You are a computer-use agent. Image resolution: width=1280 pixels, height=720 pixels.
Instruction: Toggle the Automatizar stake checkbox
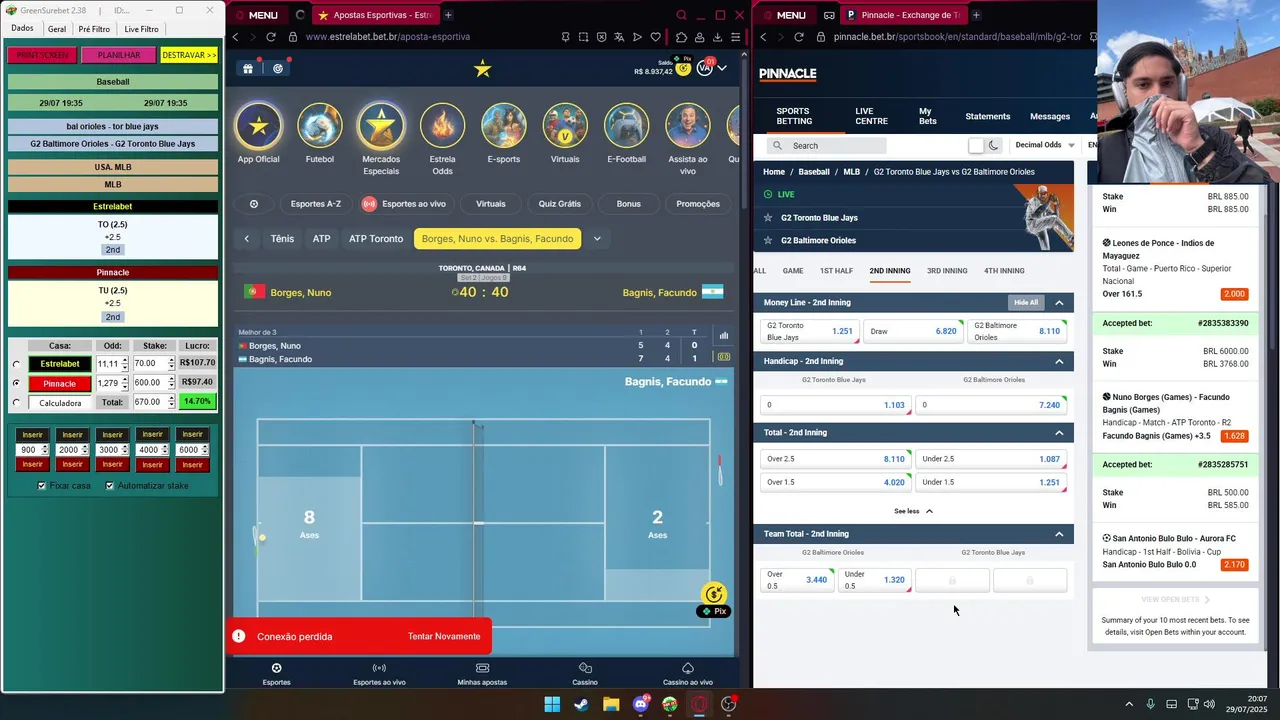click(x=110, y=486)
